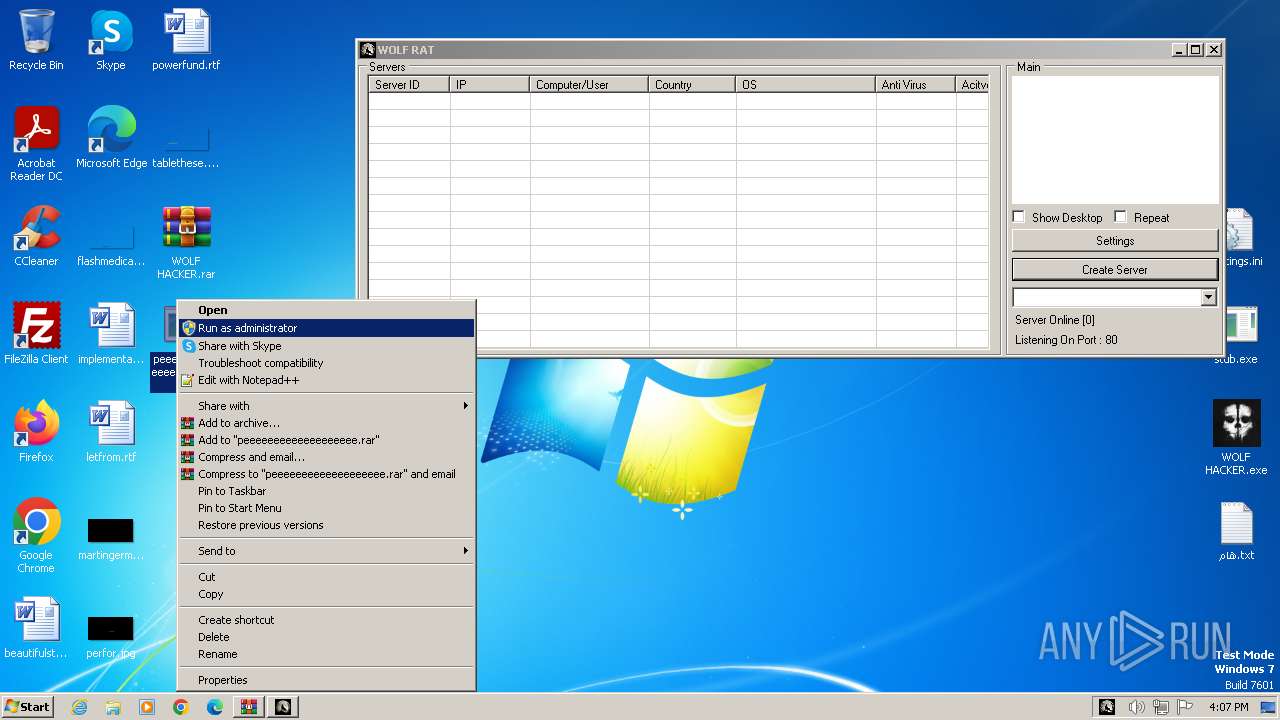Image resolution: width=1280 pixels, height=720 pixels.
Task: Choose Add to archive...
Action: click(326, 423)
